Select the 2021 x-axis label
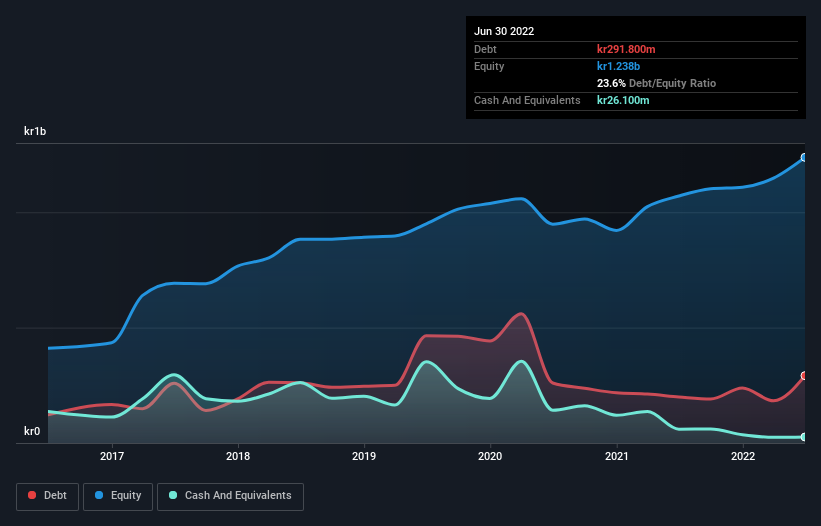 point(617,456)
